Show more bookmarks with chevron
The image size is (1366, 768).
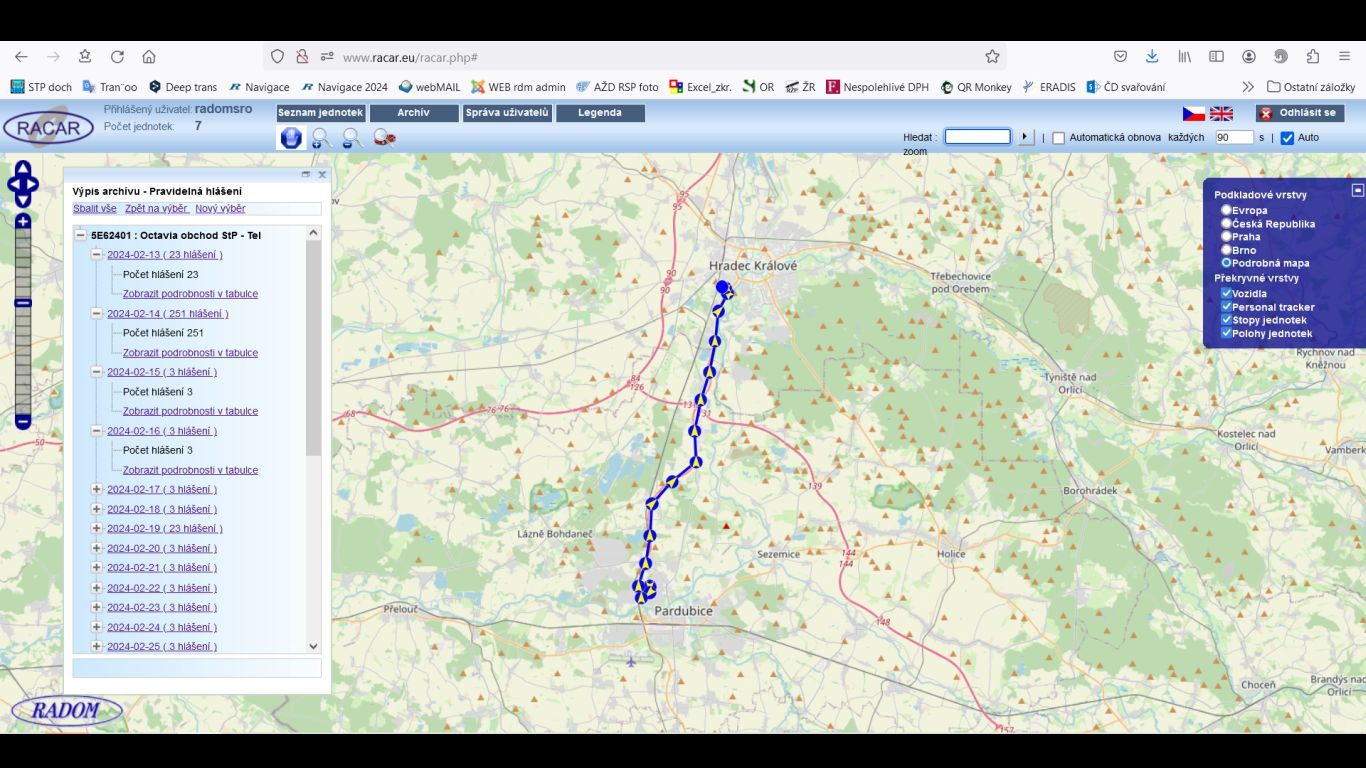[x=1248, y=87]
